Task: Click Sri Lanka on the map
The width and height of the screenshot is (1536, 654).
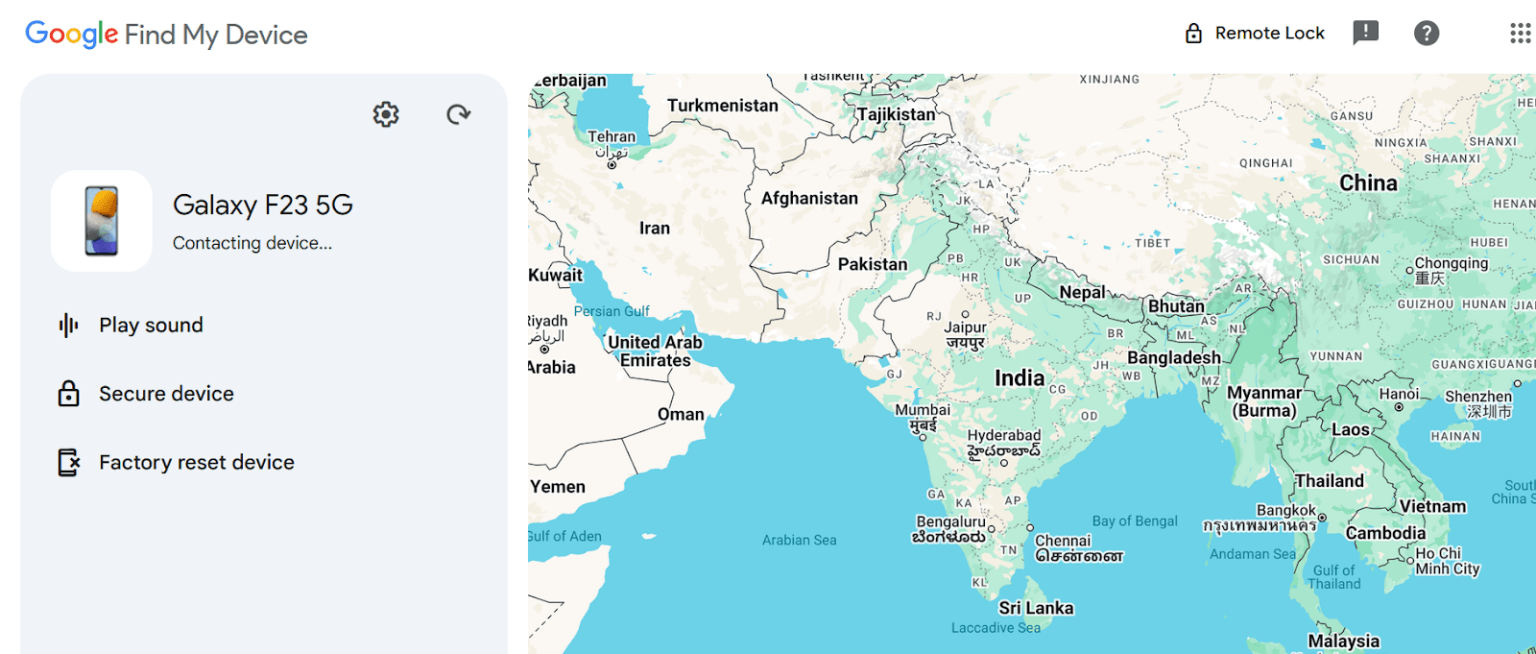Action: point(1036,607)
